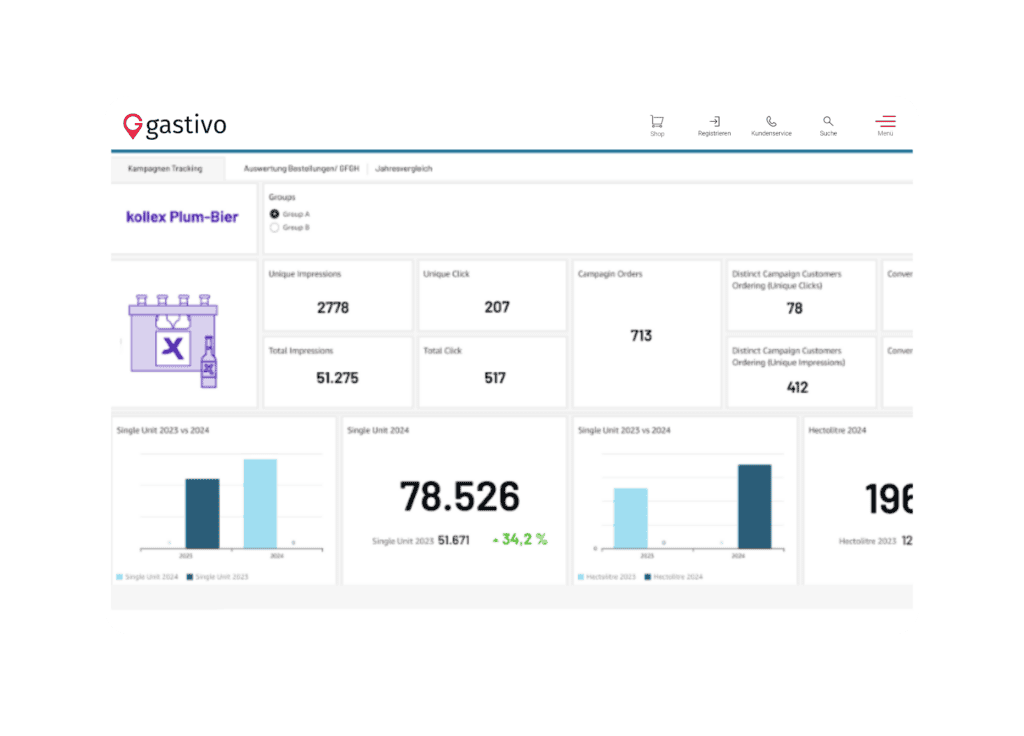
Task: Click the light blue Hectolitre 2023 legend swatch
Action: [x=581, y=577]
